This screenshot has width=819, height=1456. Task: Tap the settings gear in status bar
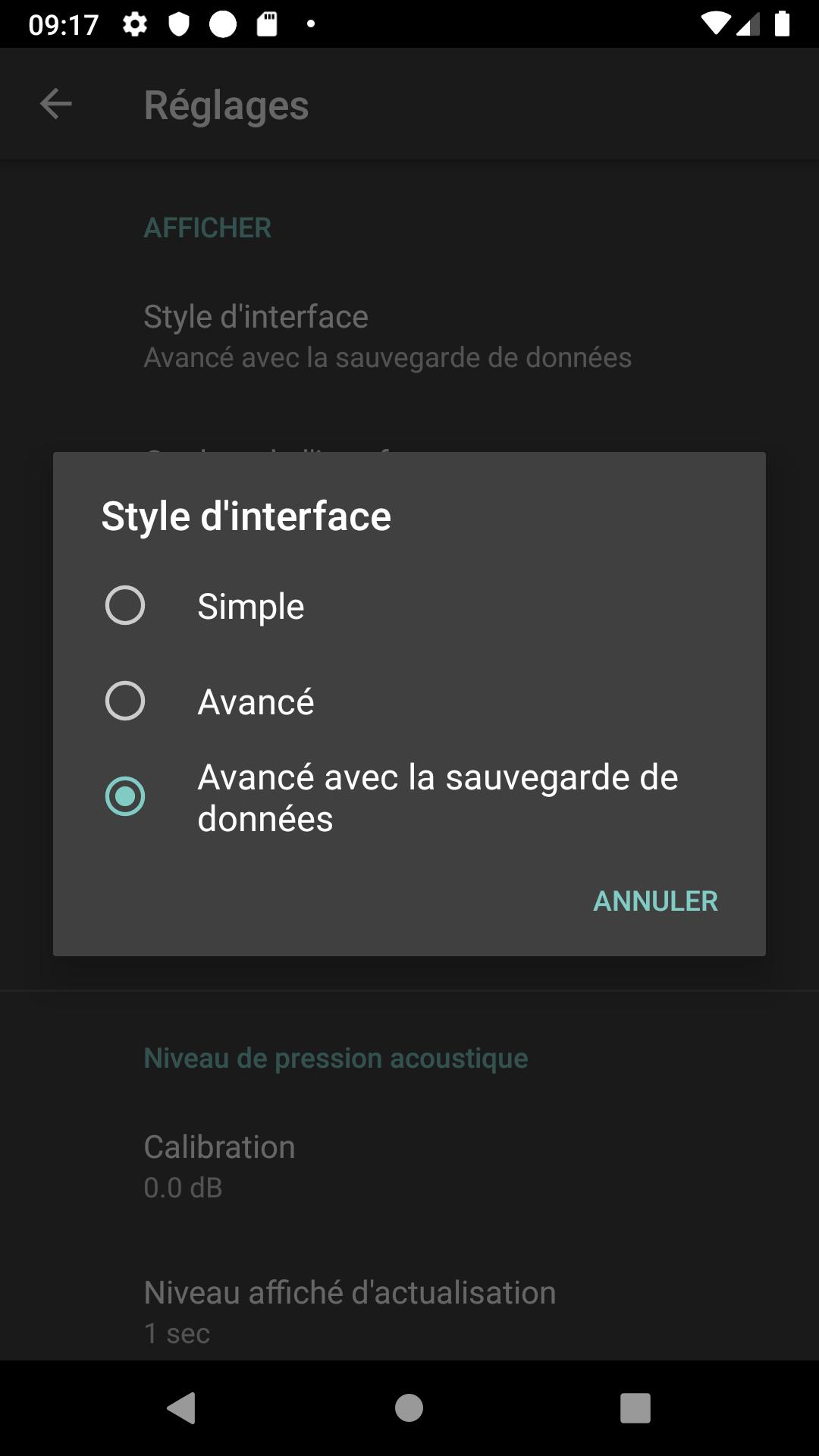[x=135, y=24]
